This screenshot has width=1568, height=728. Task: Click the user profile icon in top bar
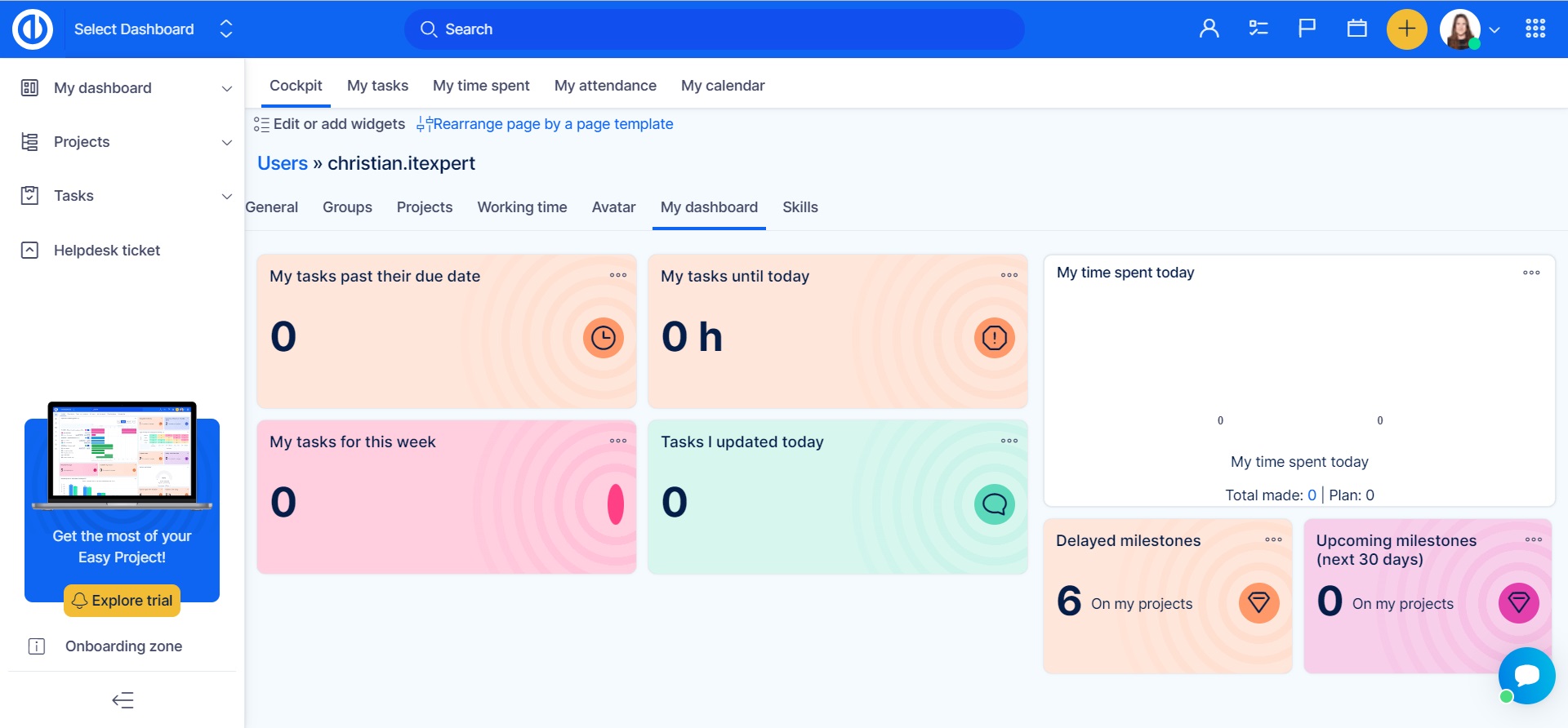[x=1209, y=29]
